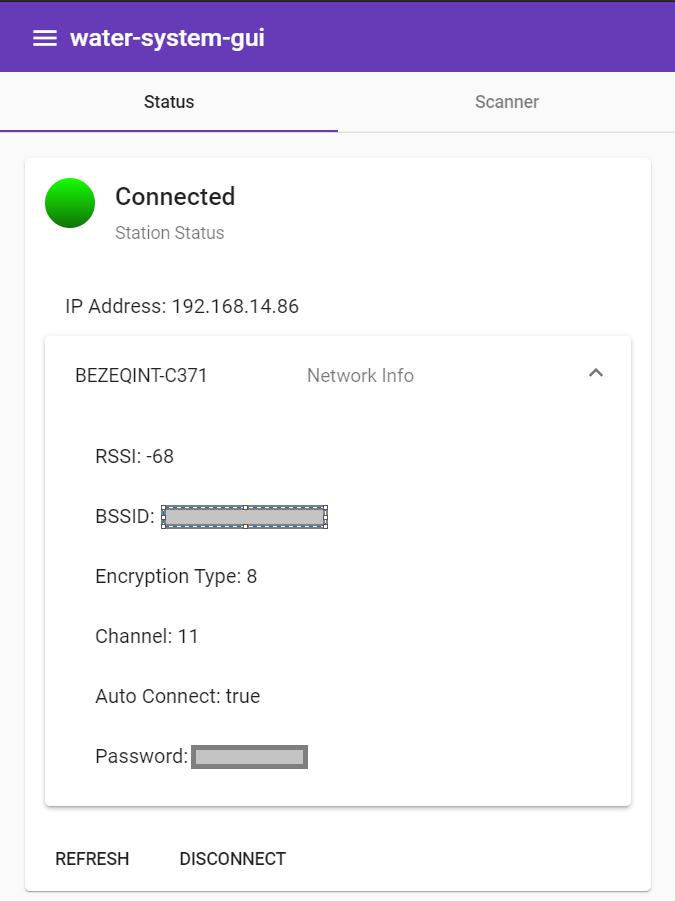Click the BSSID field label
The height and width of the screenshot is (901, 675).
[x=124, y=517]
